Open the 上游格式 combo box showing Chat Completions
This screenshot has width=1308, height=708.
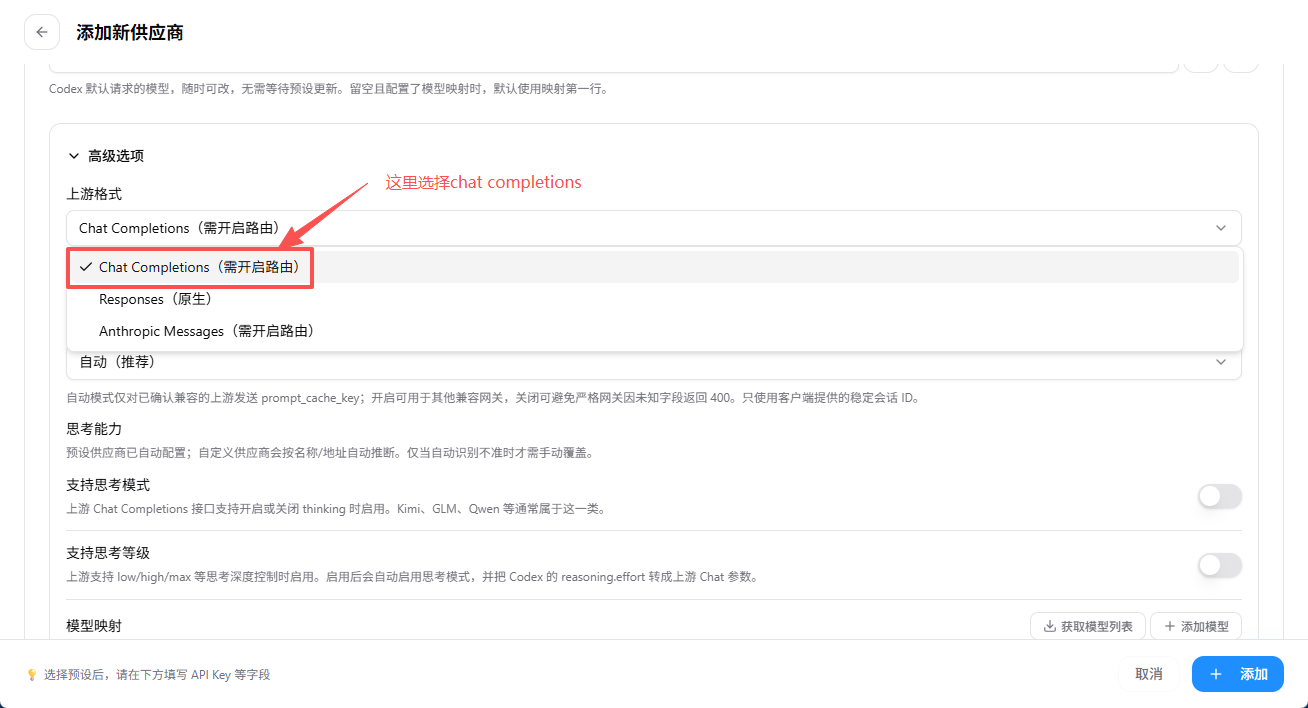click(654, 228)
